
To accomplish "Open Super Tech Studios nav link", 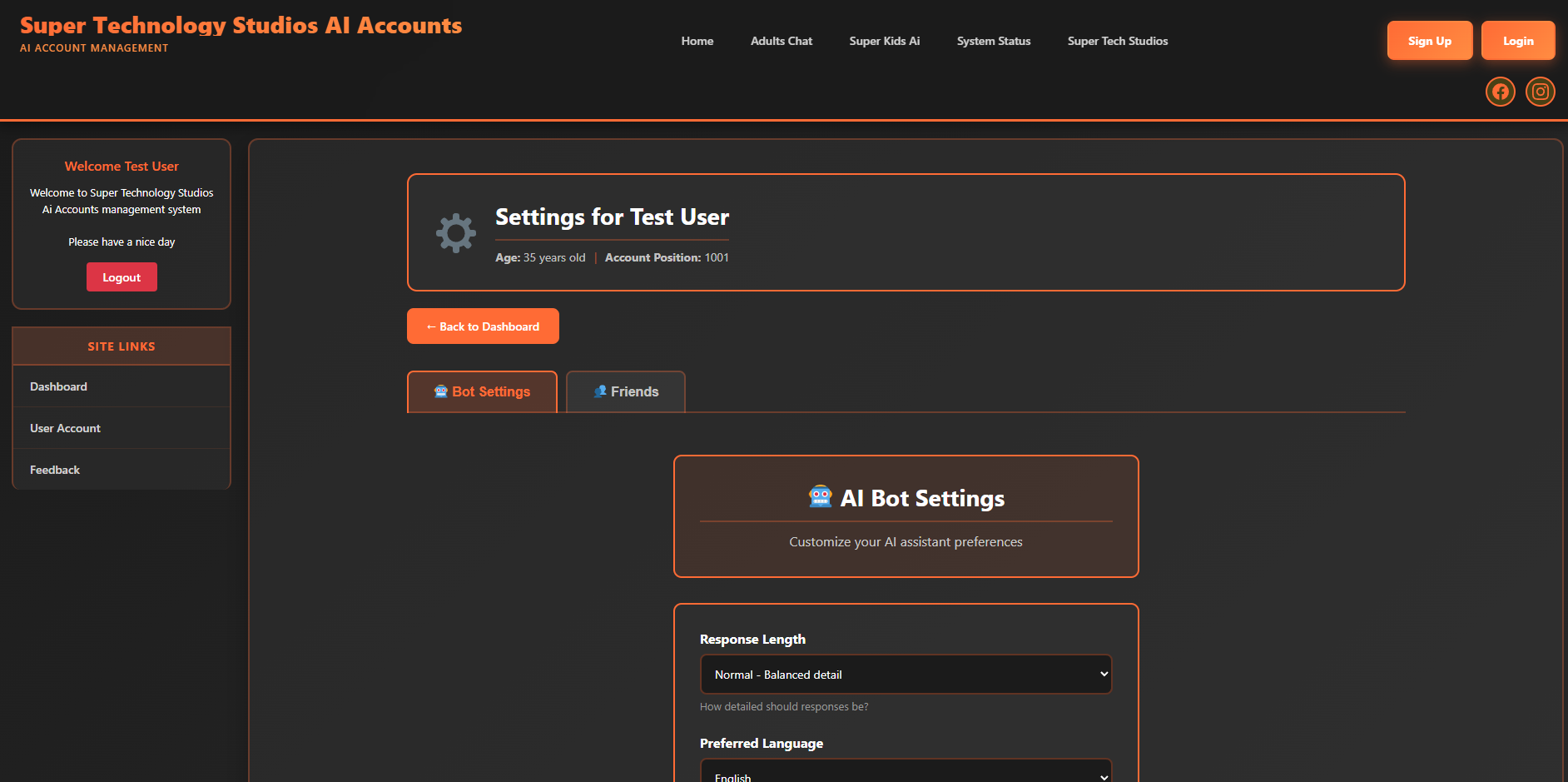I will click(x=1118, y=41).
